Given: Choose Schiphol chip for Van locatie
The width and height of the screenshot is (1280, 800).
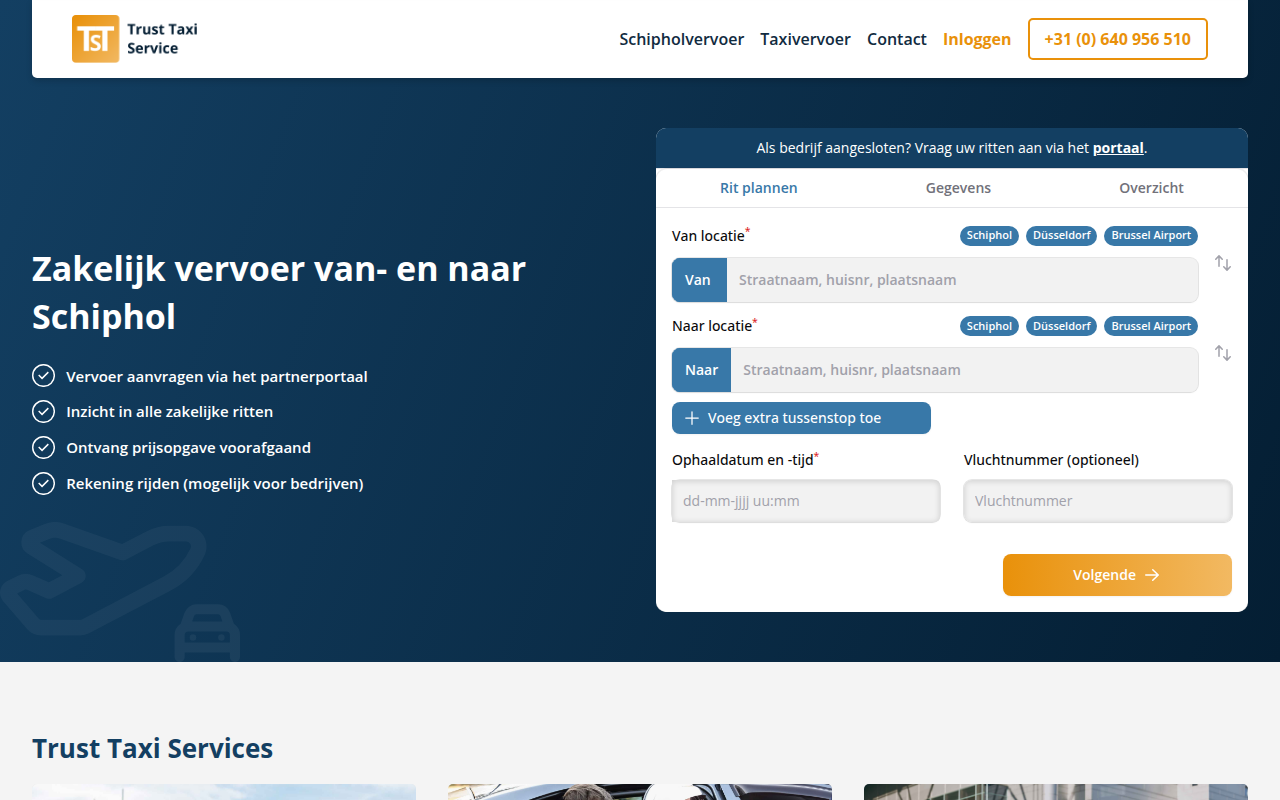Looking at the screenshot, I should 989,236.
